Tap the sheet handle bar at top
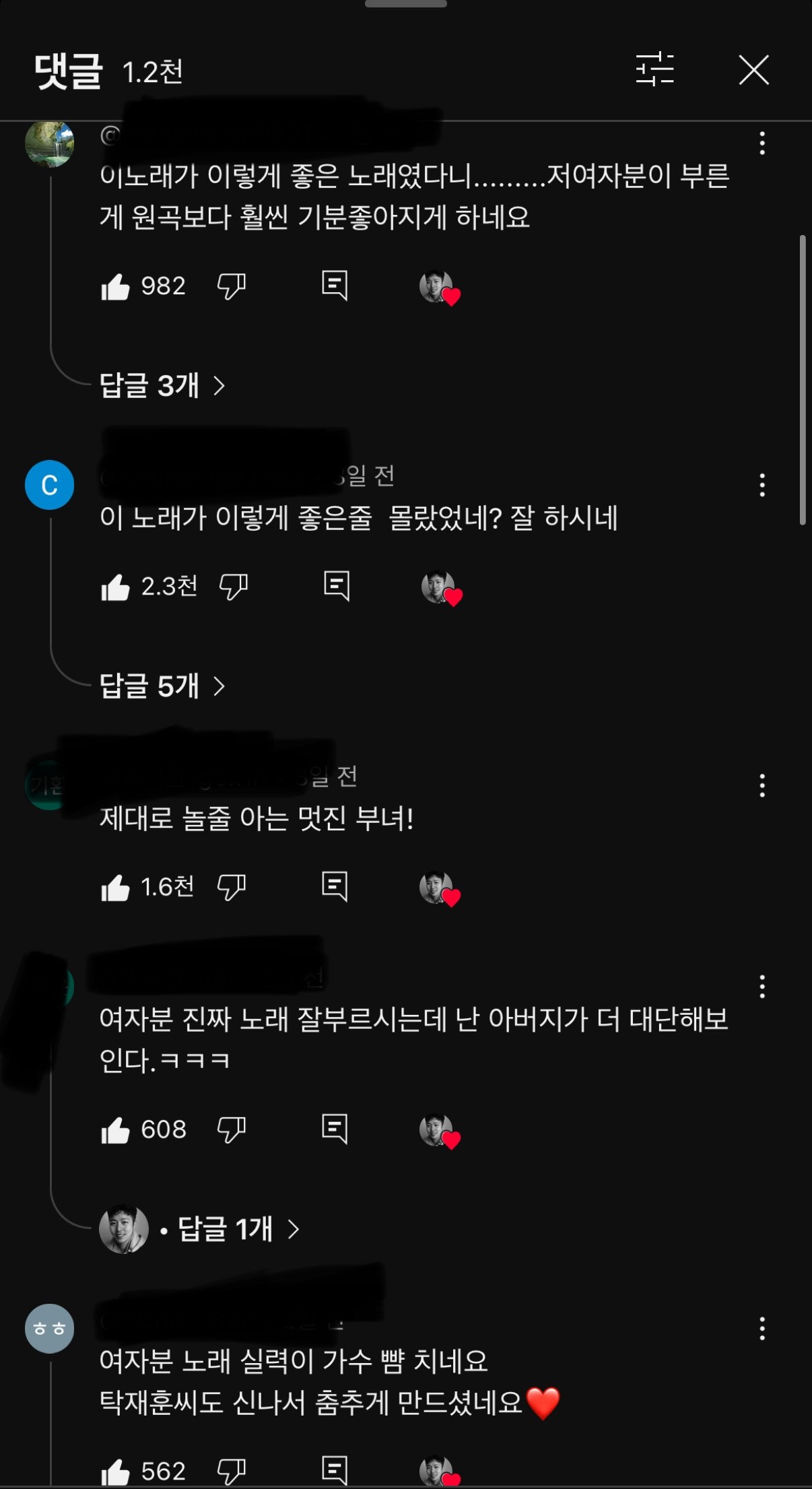The image size is (812, 1489). pyautogui.click(x=406, y=3)
